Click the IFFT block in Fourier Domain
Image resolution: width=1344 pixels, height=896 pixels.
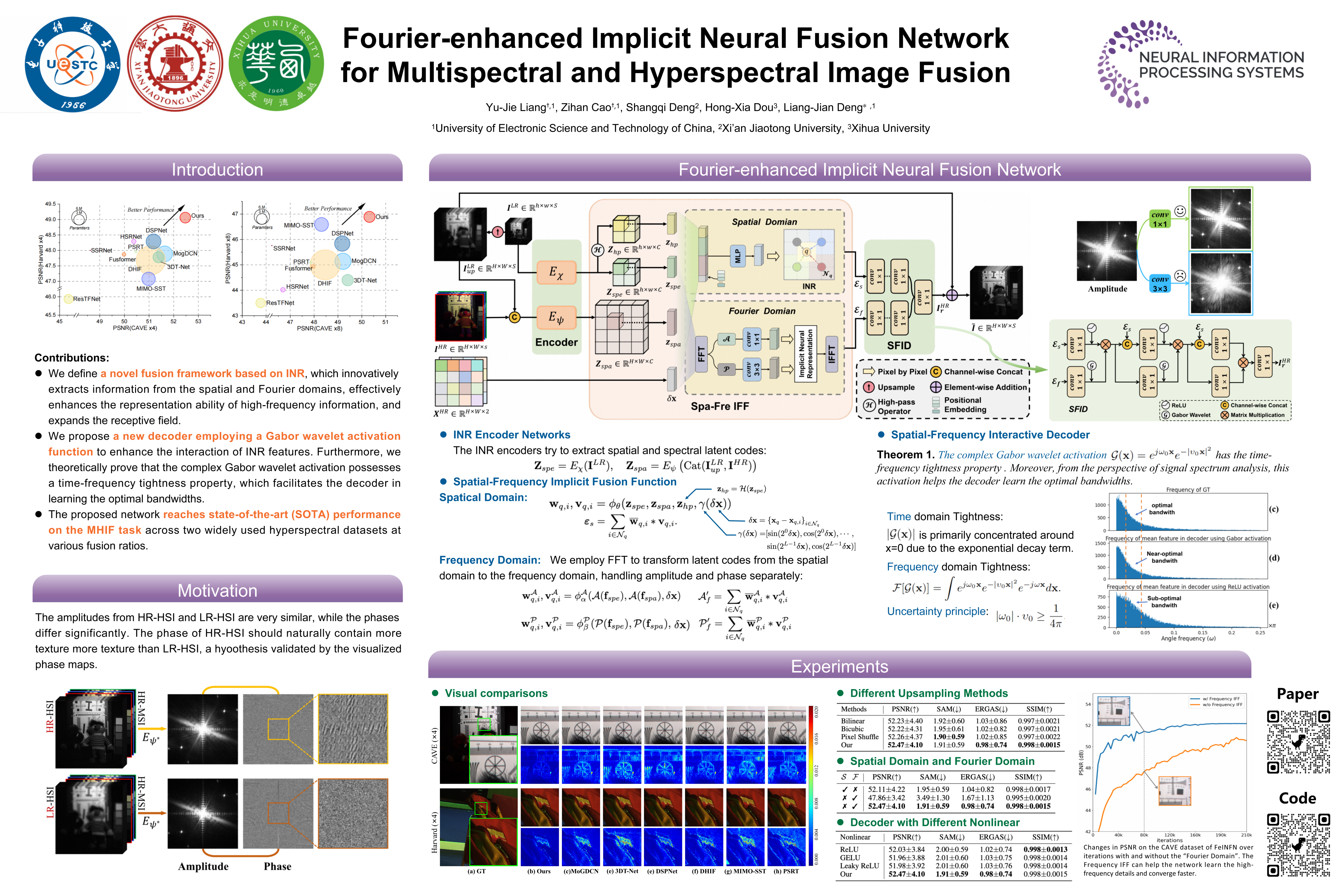tap(832, 354)
